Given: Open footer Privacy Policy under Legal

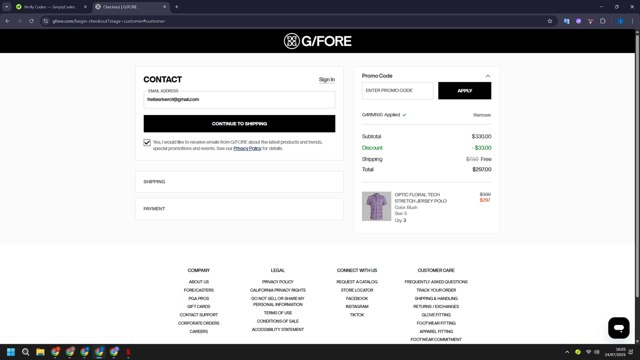Looking at the screenshot, I should [x=278, y=282].
